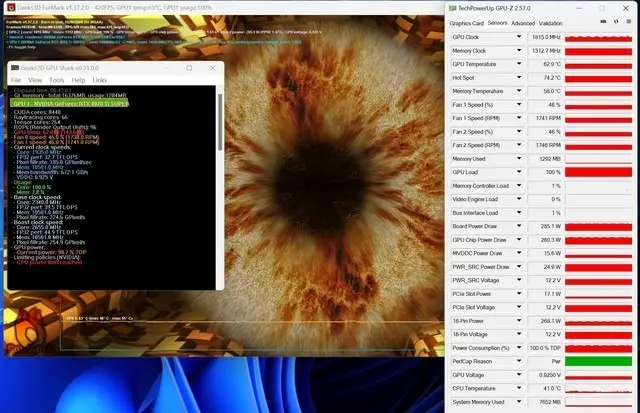Open the Hot Spot sensor dropdown
The height and width of the screenshot is (413, 640).
point(519,77)
